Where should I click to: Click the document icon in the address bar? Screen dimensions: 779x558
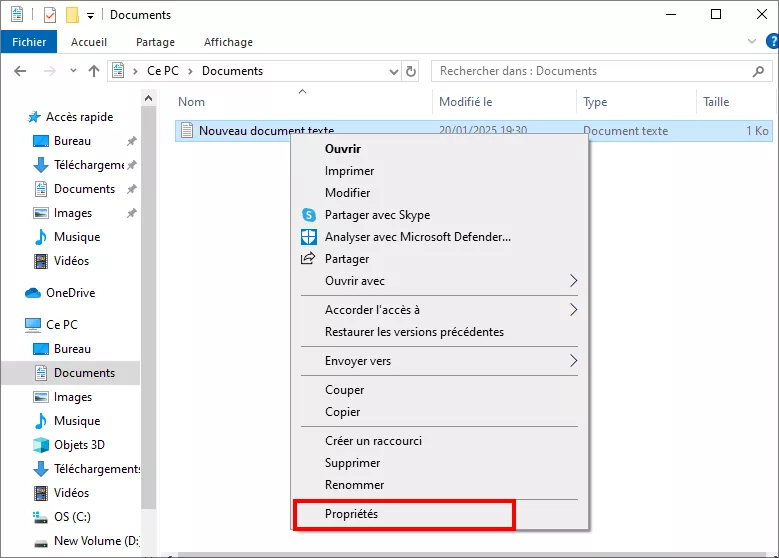(118, 71)
